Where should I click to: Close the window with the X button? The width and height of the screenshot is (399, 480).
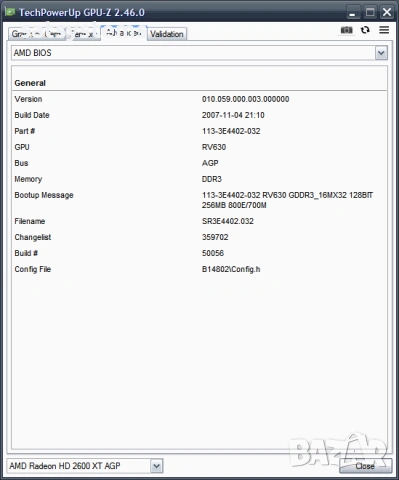387,13
